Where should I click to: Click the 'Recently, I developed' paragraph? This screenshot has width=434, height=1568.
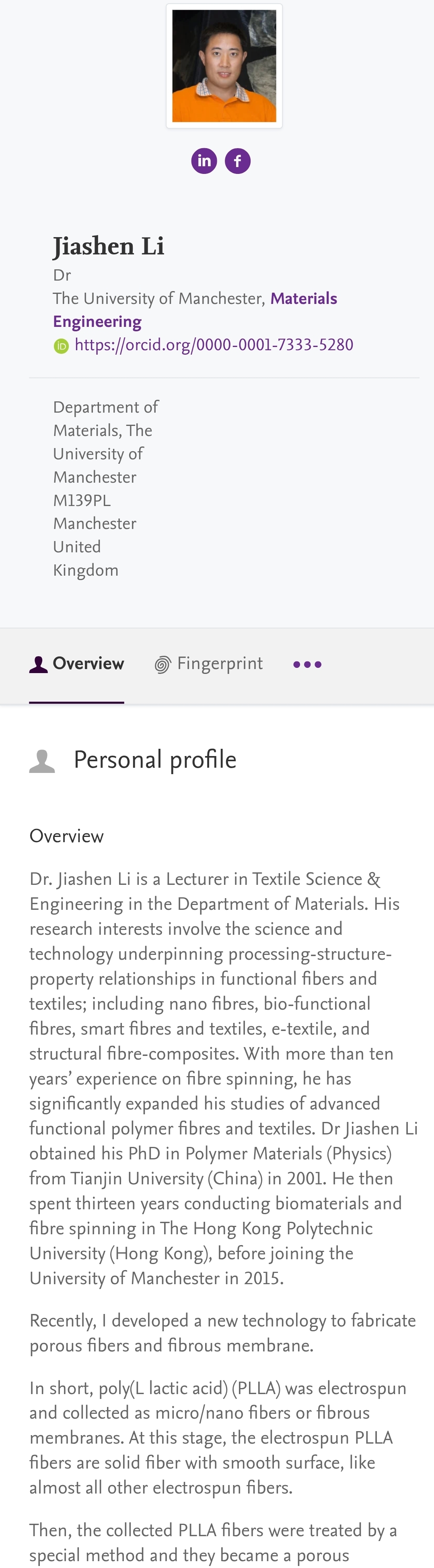coord(223,1333)
